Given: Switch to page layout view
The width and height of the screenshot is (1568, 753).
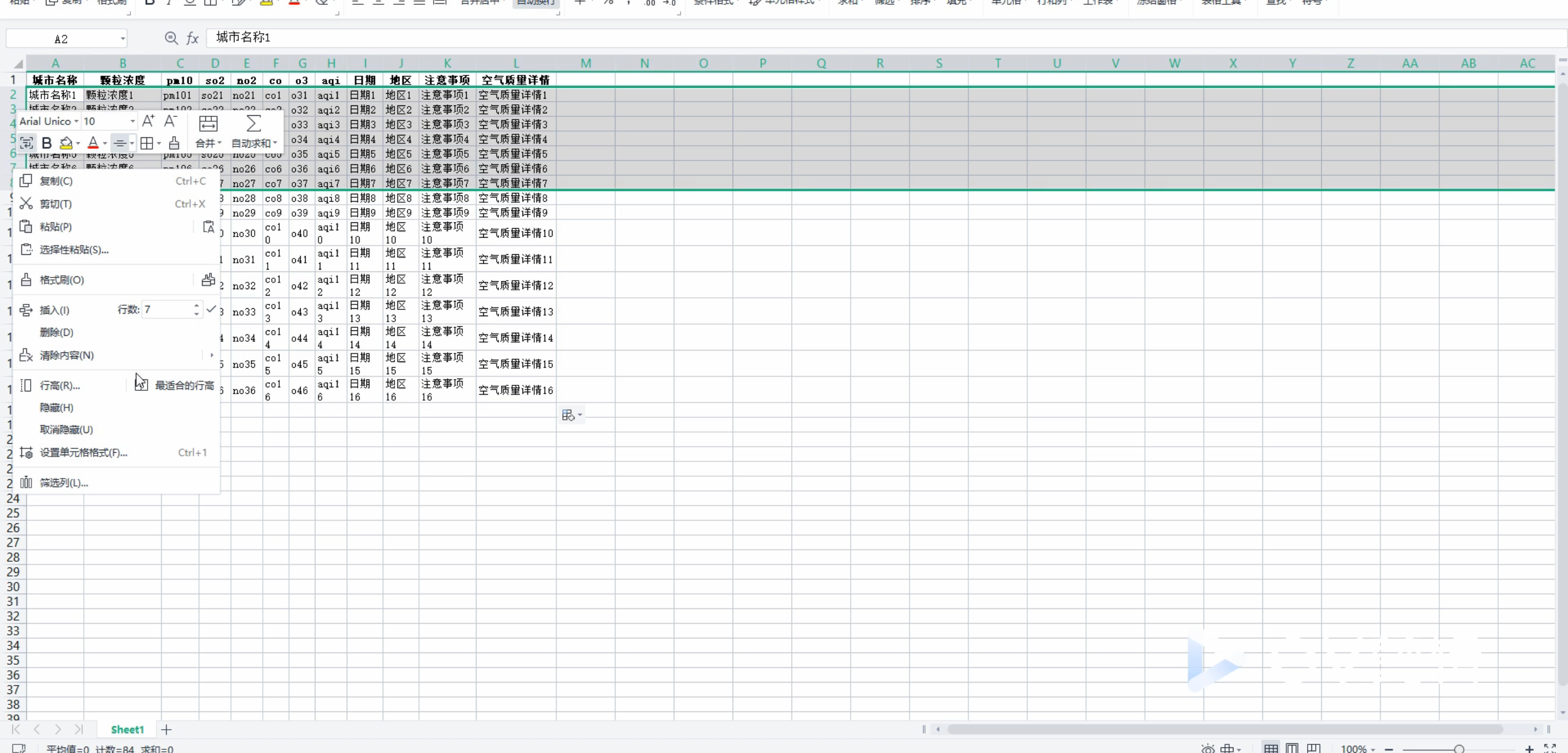Looking at the screenshot, I should pos(1292,748).
